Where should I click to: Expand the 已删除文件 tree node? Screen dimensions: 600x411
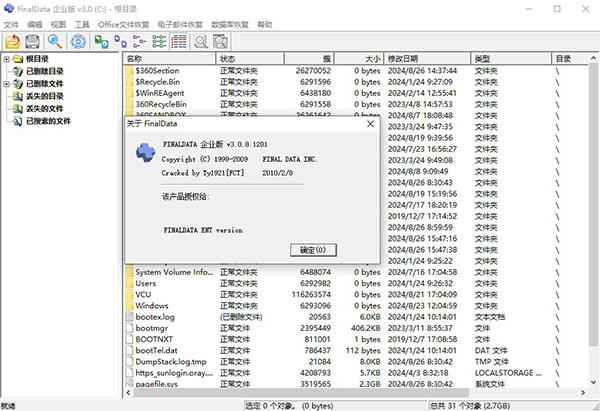(x=6, y=84)
